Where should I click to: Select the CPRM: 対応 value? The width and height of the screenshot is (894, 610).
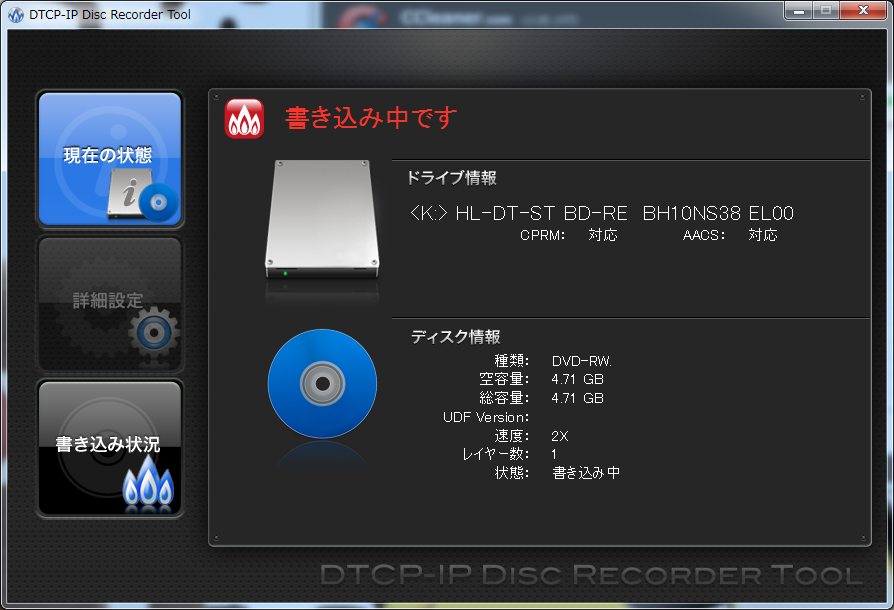coord(603,235)
